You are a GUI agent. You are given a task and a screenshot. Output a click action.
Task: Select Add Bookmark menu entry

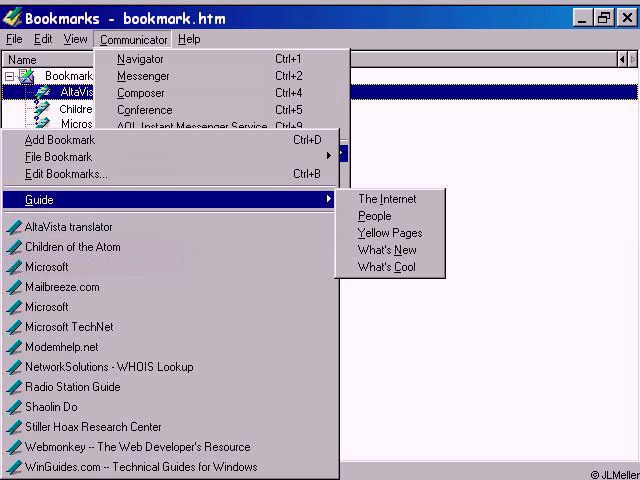[171, 140]
